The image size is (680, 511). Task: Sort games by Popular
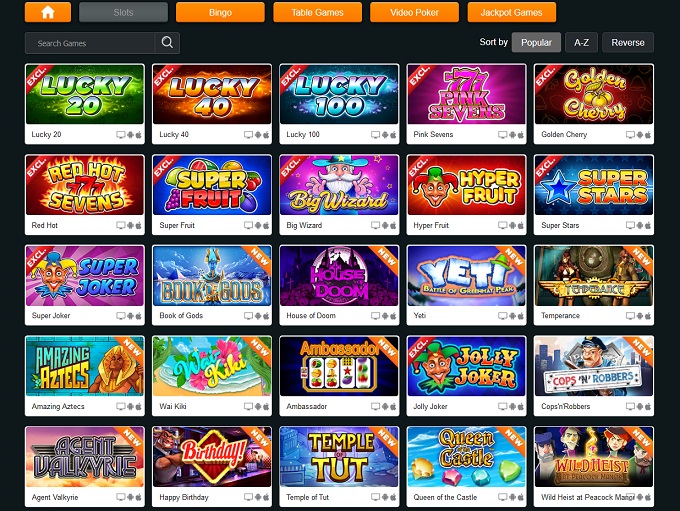pyautogui.click(x=536, y=43)
